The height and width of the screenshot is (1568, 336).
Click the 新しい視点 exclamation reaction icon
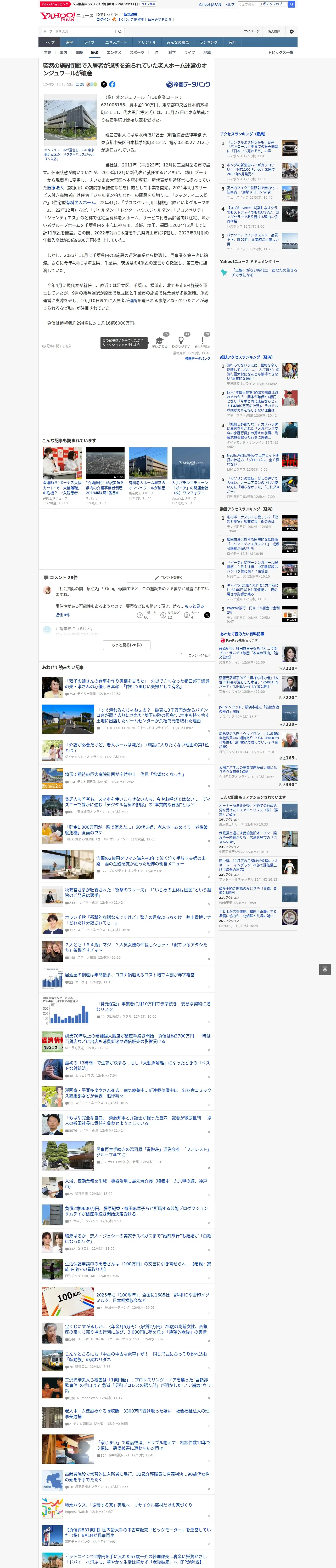[203, 340]
